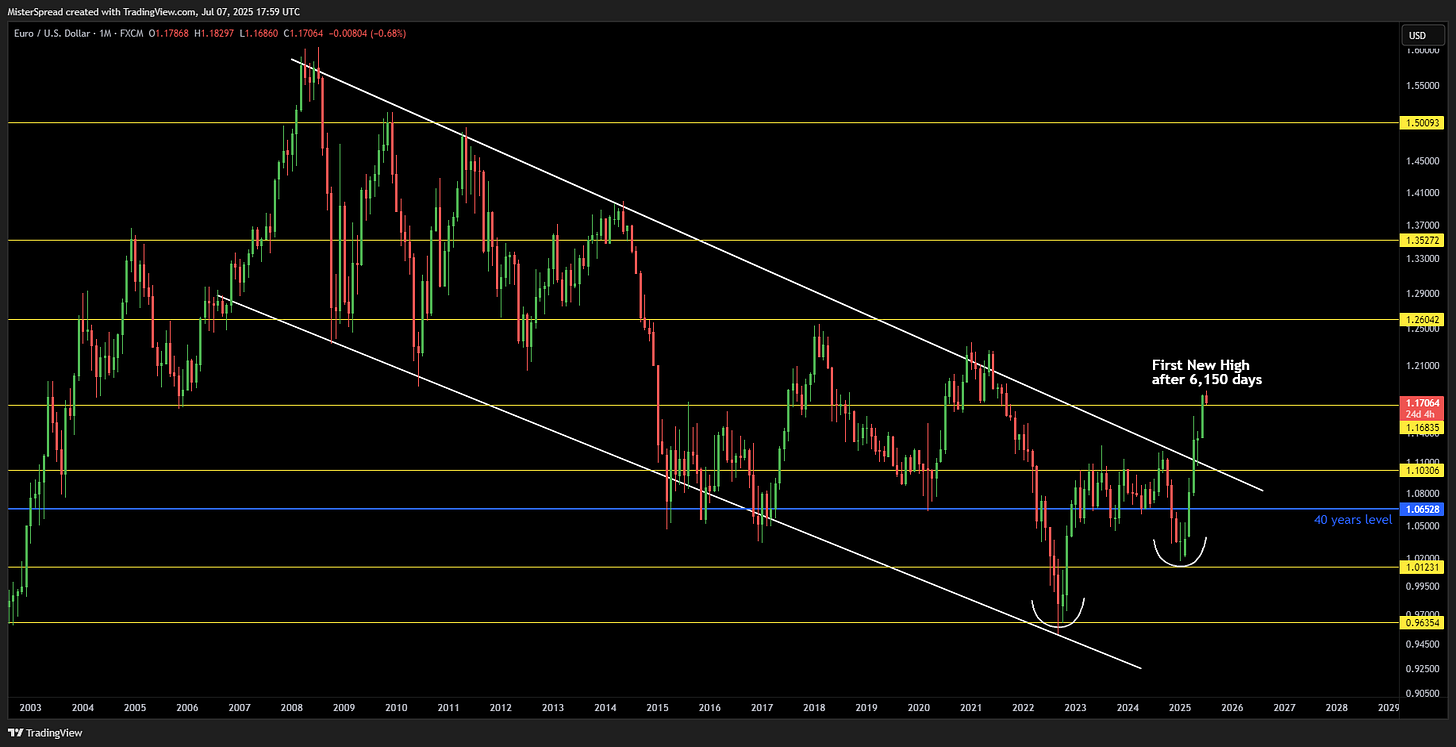Click the 1.55000 price axis tick
Image resolution: width=1456 pixels, height=747 pixels.
click(1424, 86)
